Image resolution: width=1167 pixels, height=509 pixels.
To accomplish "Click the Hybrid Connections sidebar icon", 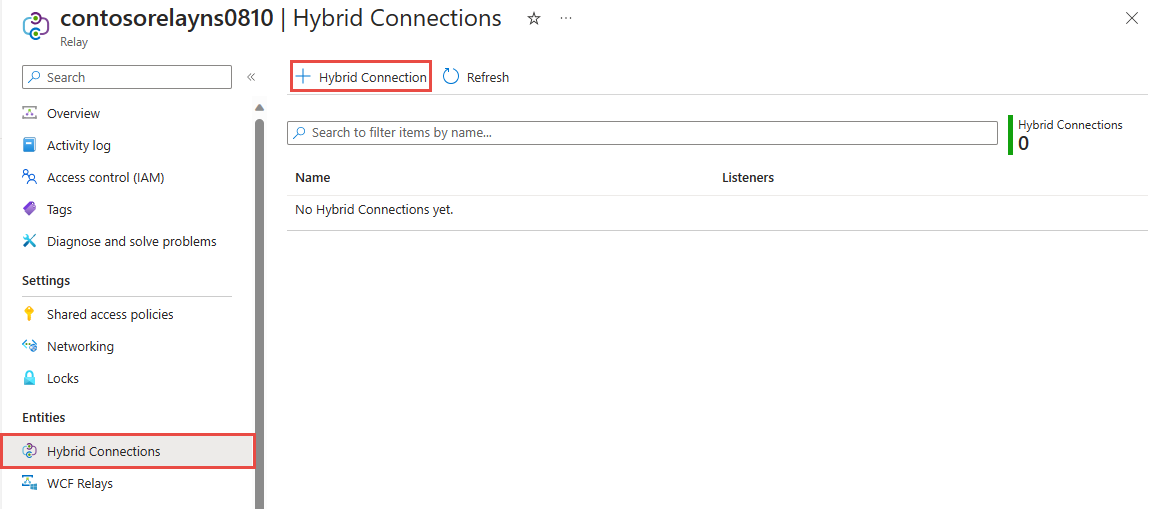I will pos(30,451).
